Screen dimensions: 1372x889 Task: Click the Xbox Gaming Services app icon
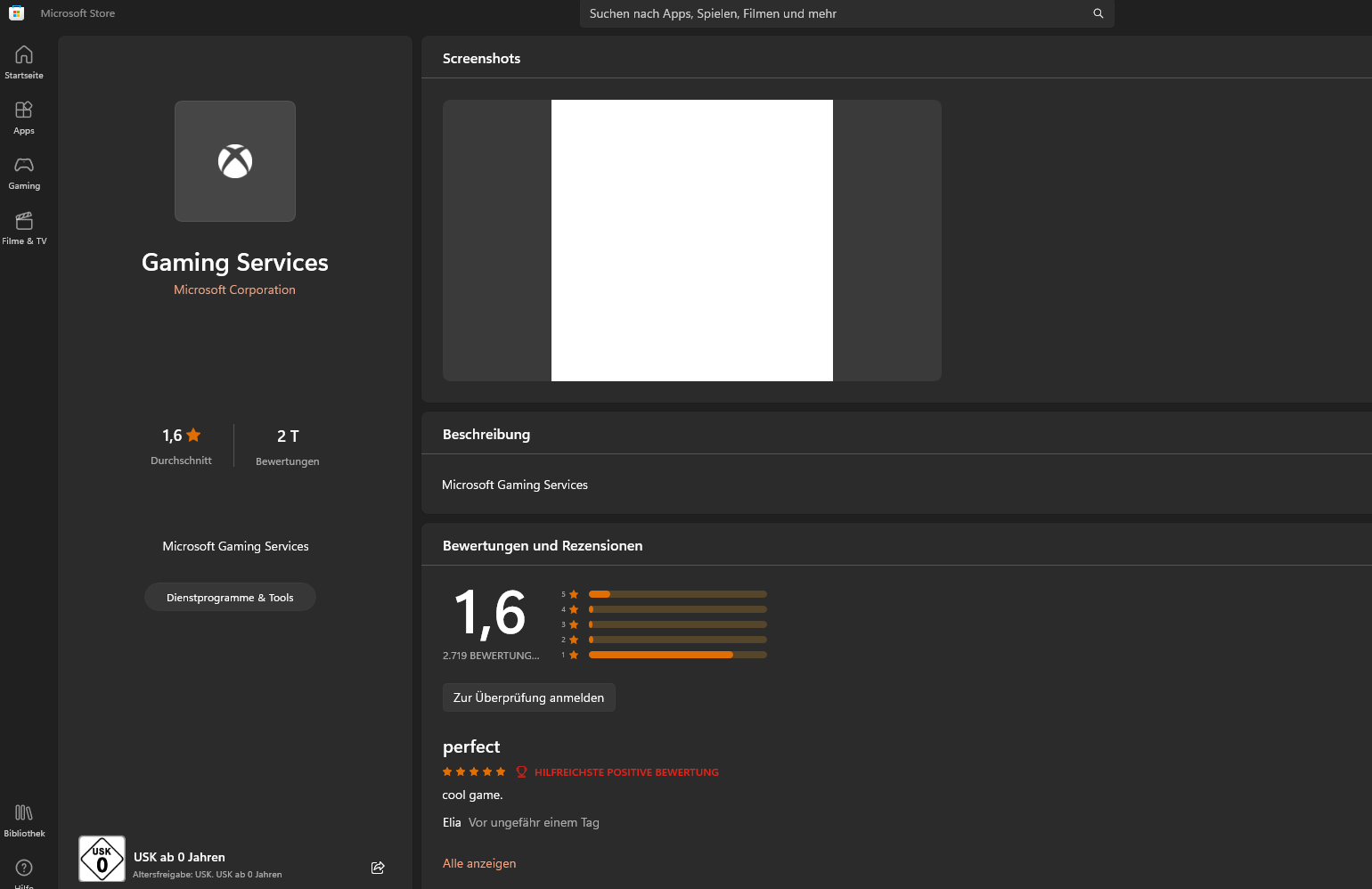pyautogui.click(x=235, y=161)
